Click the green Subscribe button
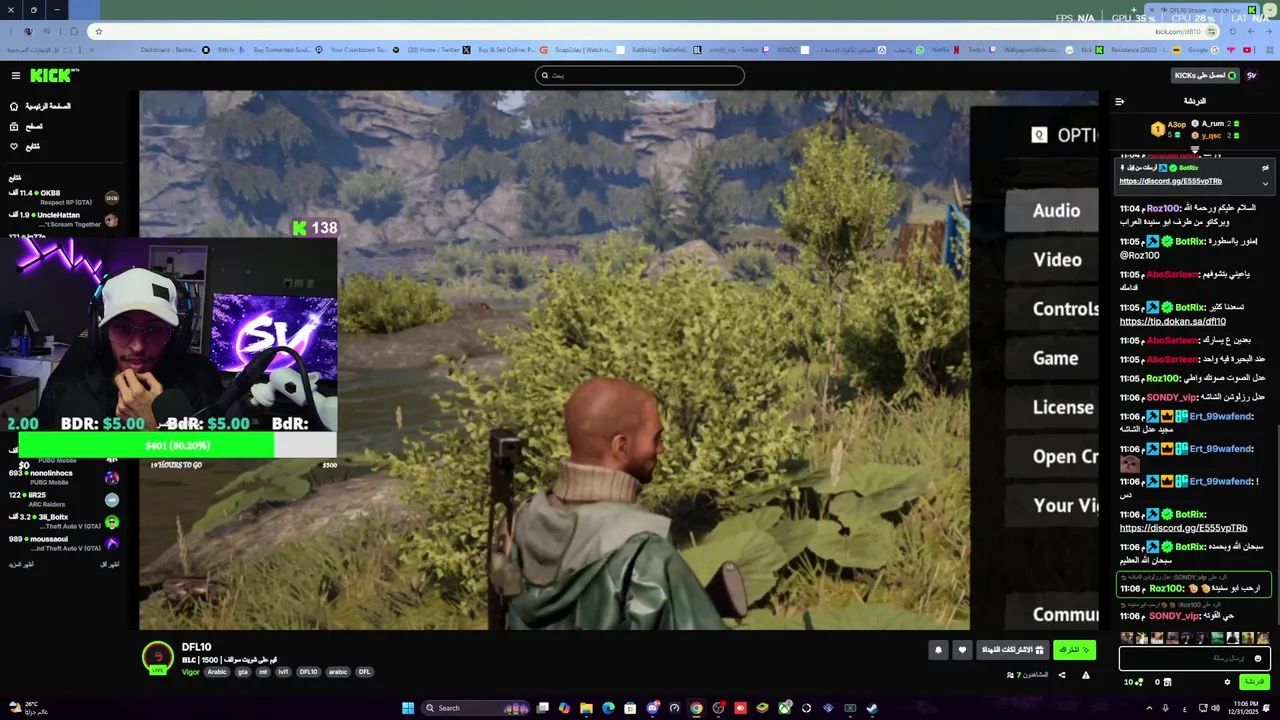 click(1074, 650)
